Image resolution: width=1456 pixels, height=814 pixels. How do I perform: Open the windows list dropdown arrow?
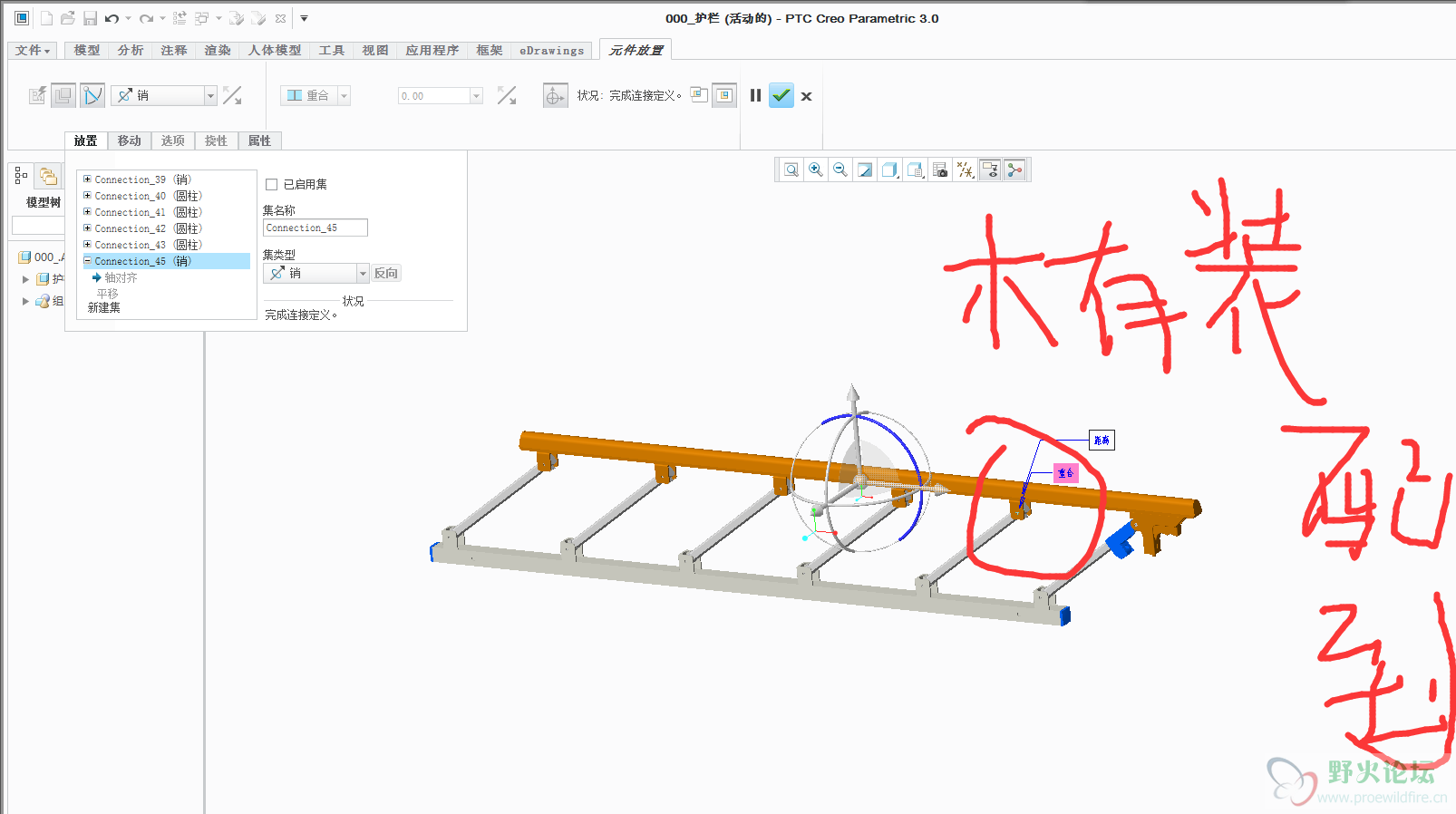pos(218,18)
